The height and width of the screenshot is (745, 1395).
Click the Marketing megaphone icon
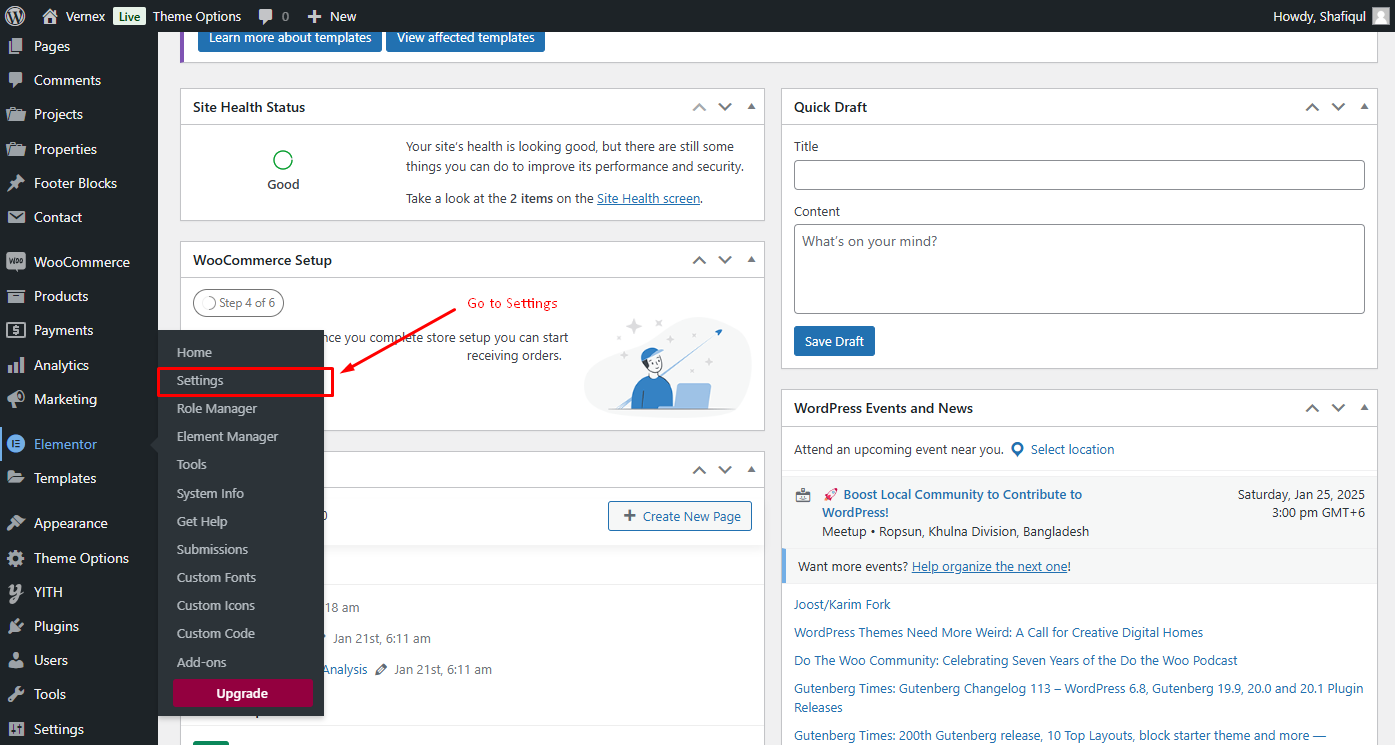tap(16, 399)
